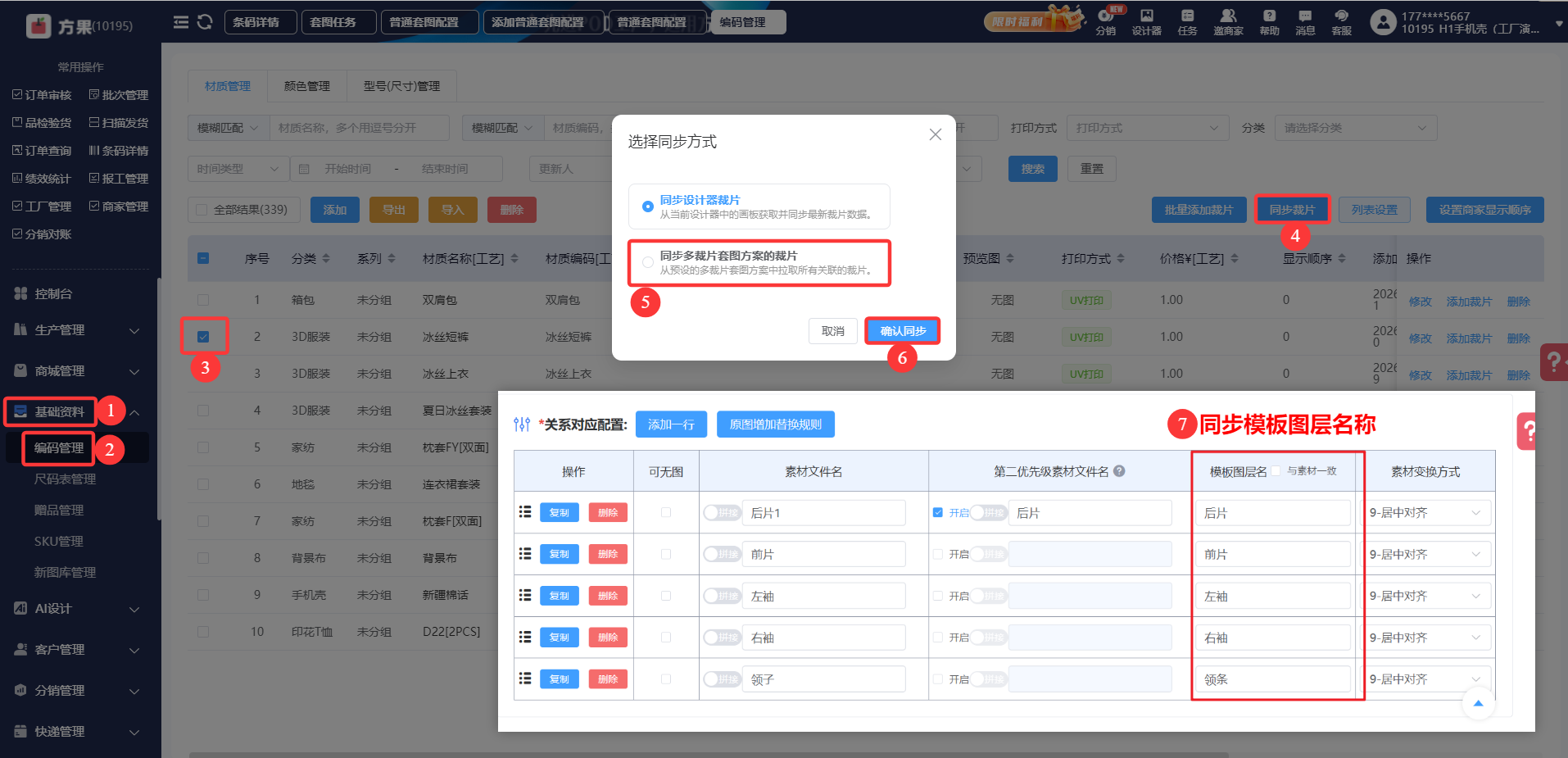This screenshot has height=758, width=1568.
Task: Open user account dropdown arrow
Action: (x=1558, y=24)
